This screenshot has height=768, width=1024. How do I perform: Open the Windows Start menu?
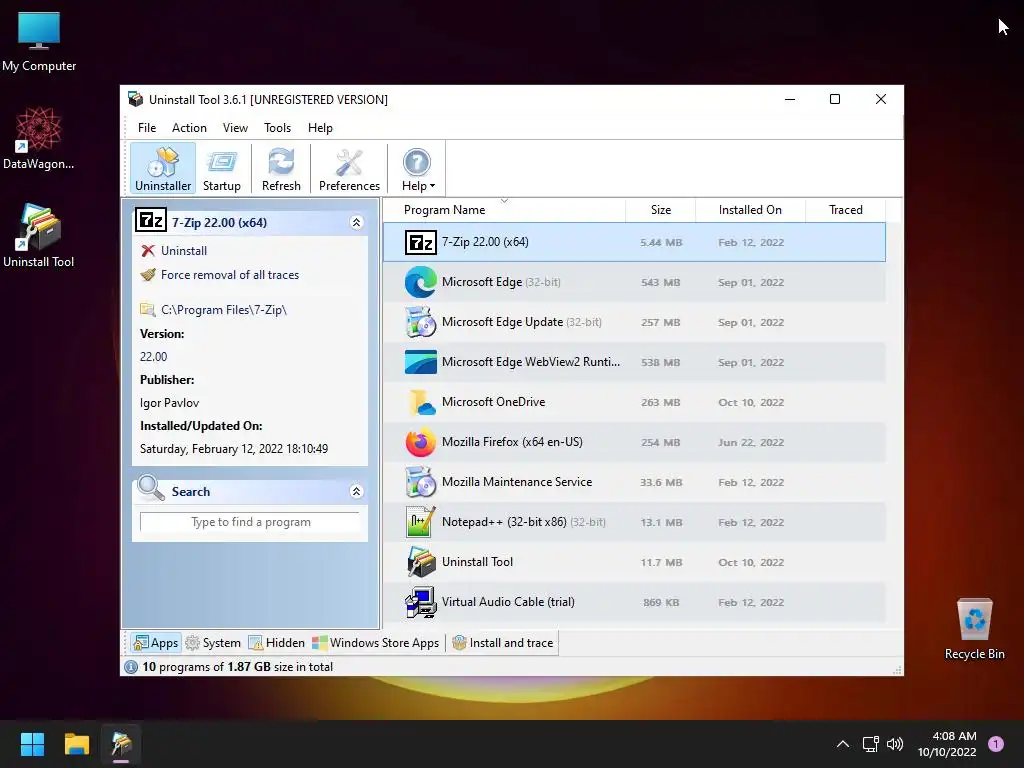pos(32,744)
